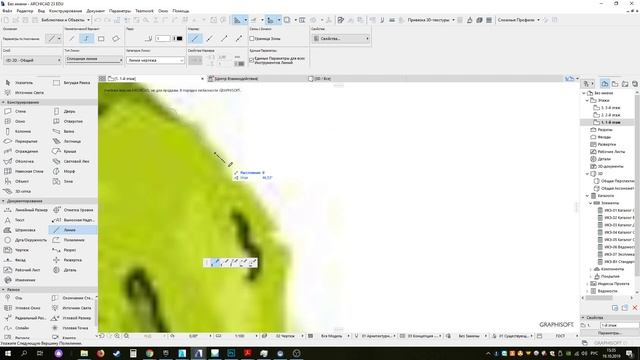The image size is (640, 360).
Task: Open Google Chrome from the taskbar
Action: (149, 353)
